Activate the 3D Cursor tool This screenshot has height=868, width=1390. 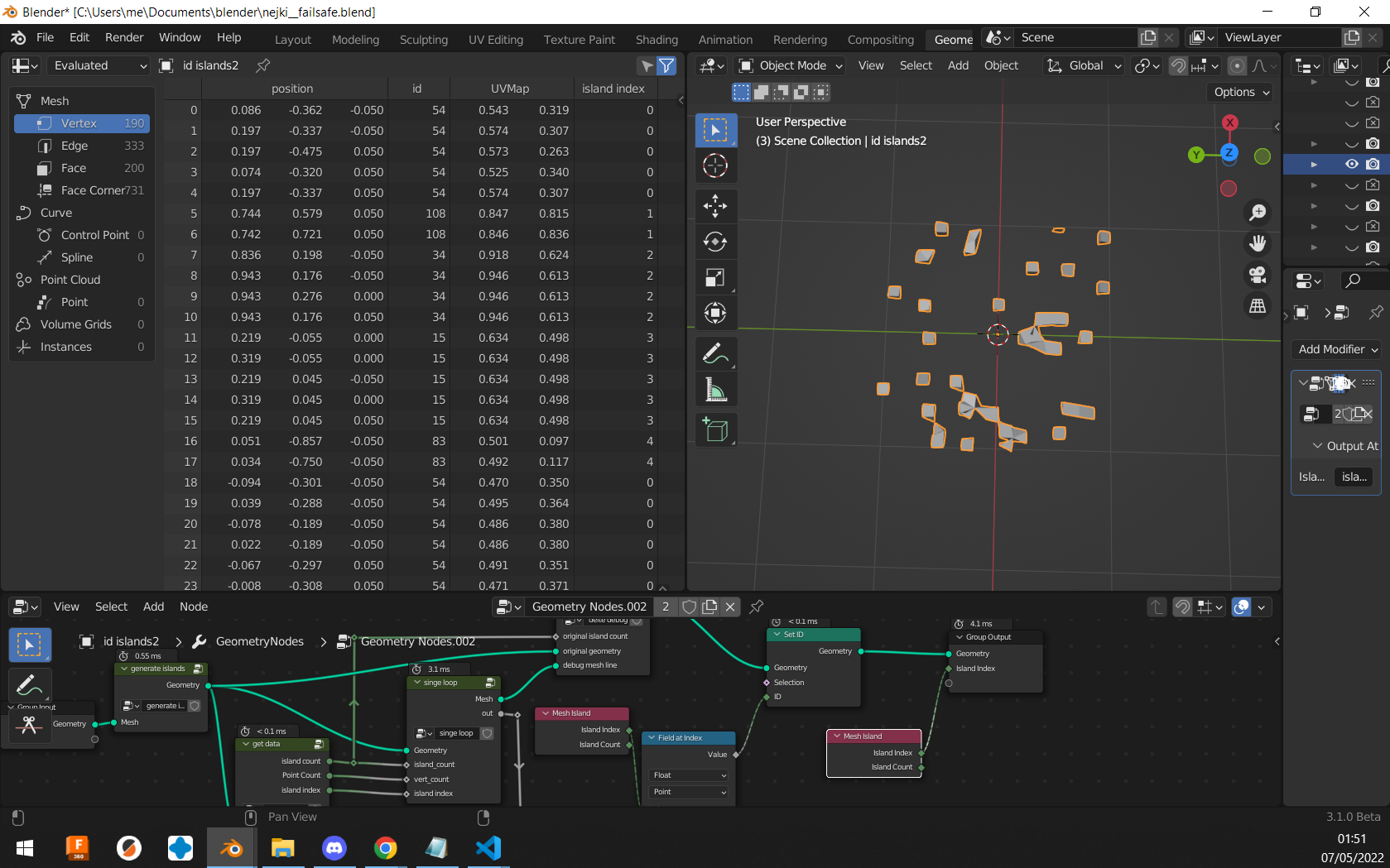tap(715, 165)
